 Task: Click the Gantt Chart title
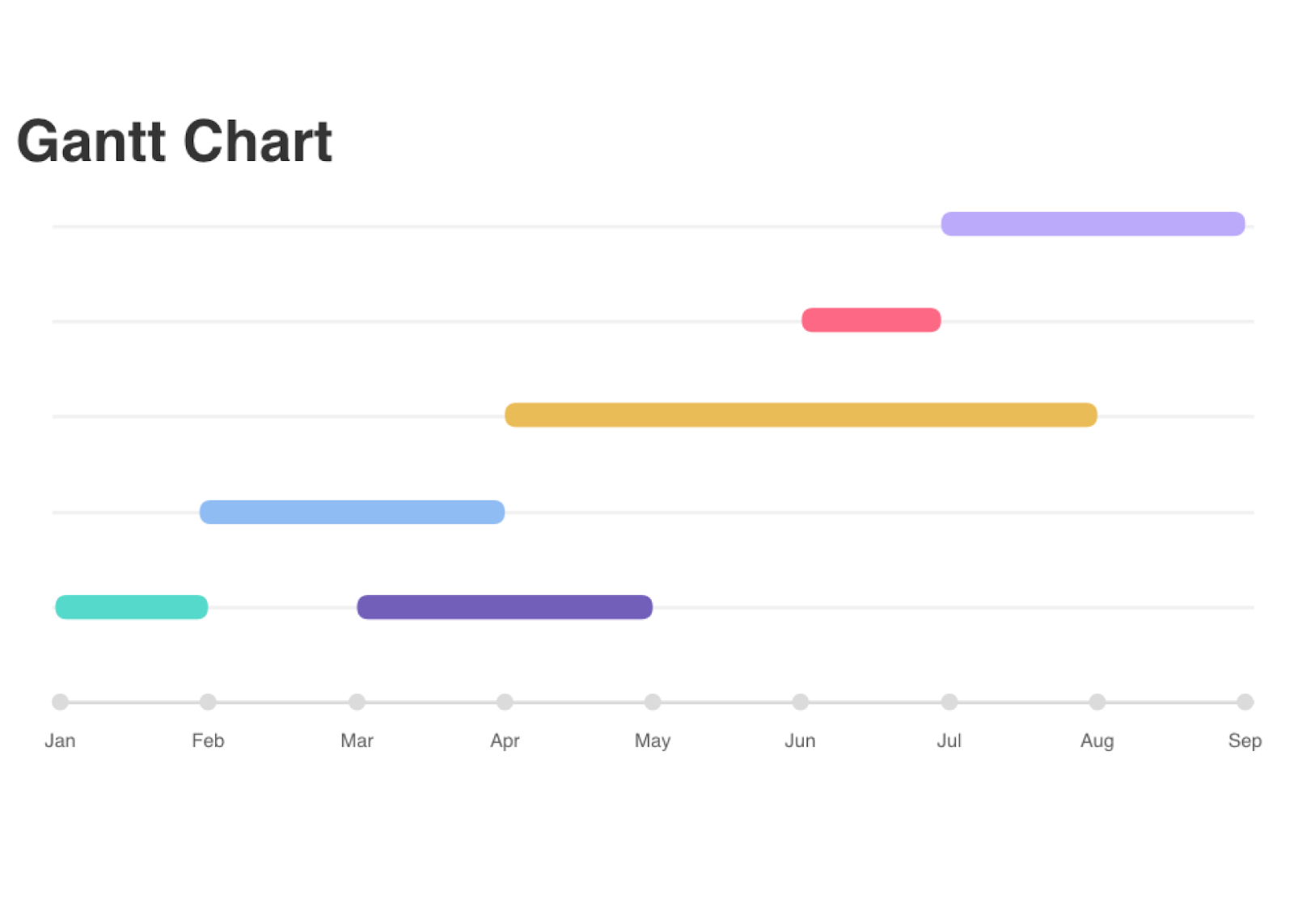click(x=175, y=141)
